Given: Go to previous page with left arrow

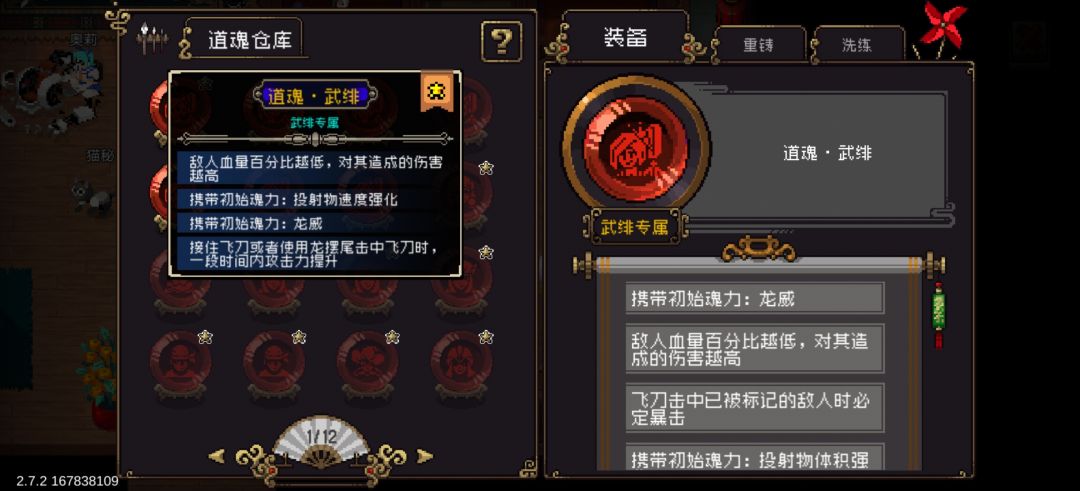Looking at the screenshot, I should point(217,456).
